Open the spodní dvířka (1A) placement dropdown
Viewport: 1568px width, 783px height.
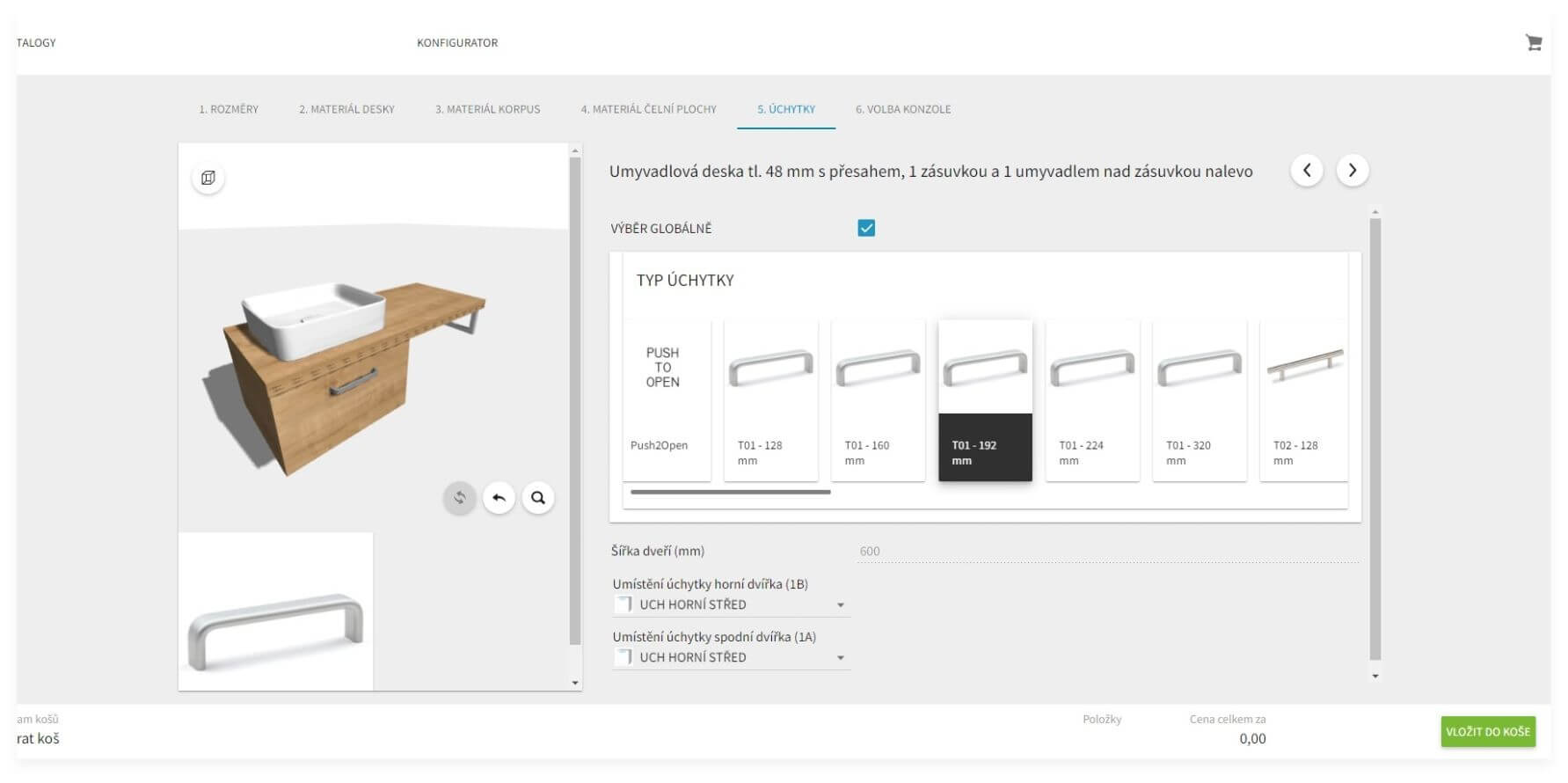[731, 658]
